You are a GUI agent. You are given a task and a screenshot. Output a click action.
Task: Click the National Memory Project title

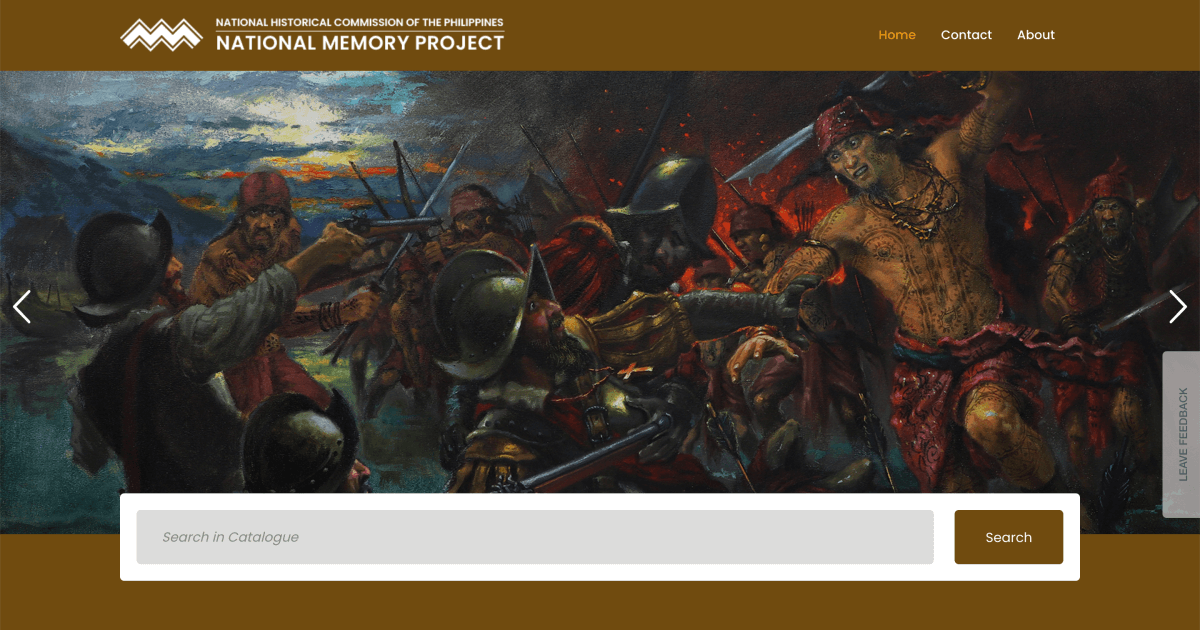coord(360,43)
